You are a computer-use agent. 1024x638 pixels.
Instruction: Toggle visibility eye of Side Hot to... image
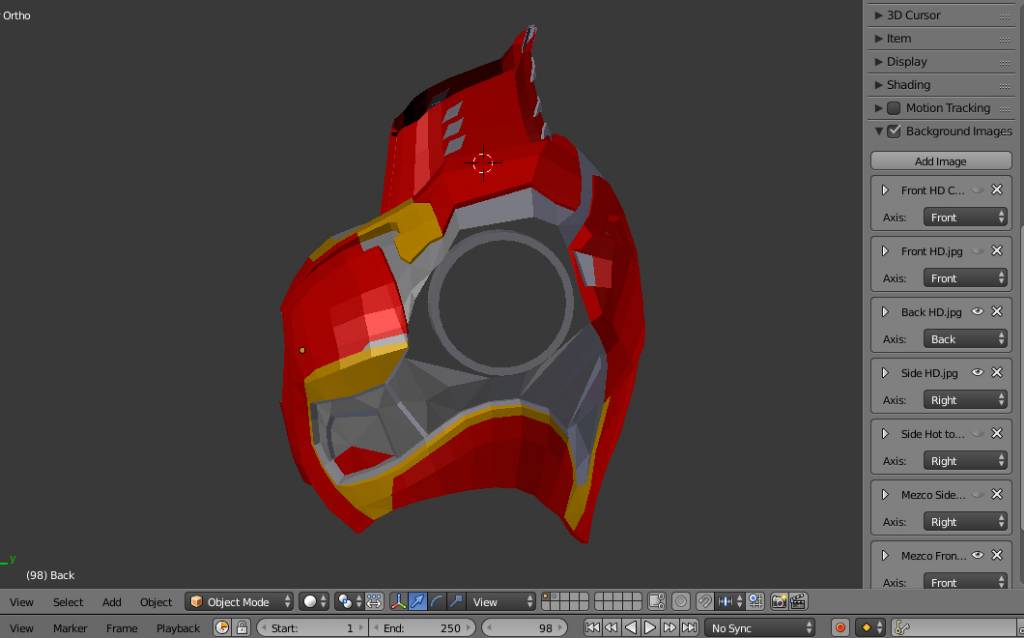coord(978,434)
